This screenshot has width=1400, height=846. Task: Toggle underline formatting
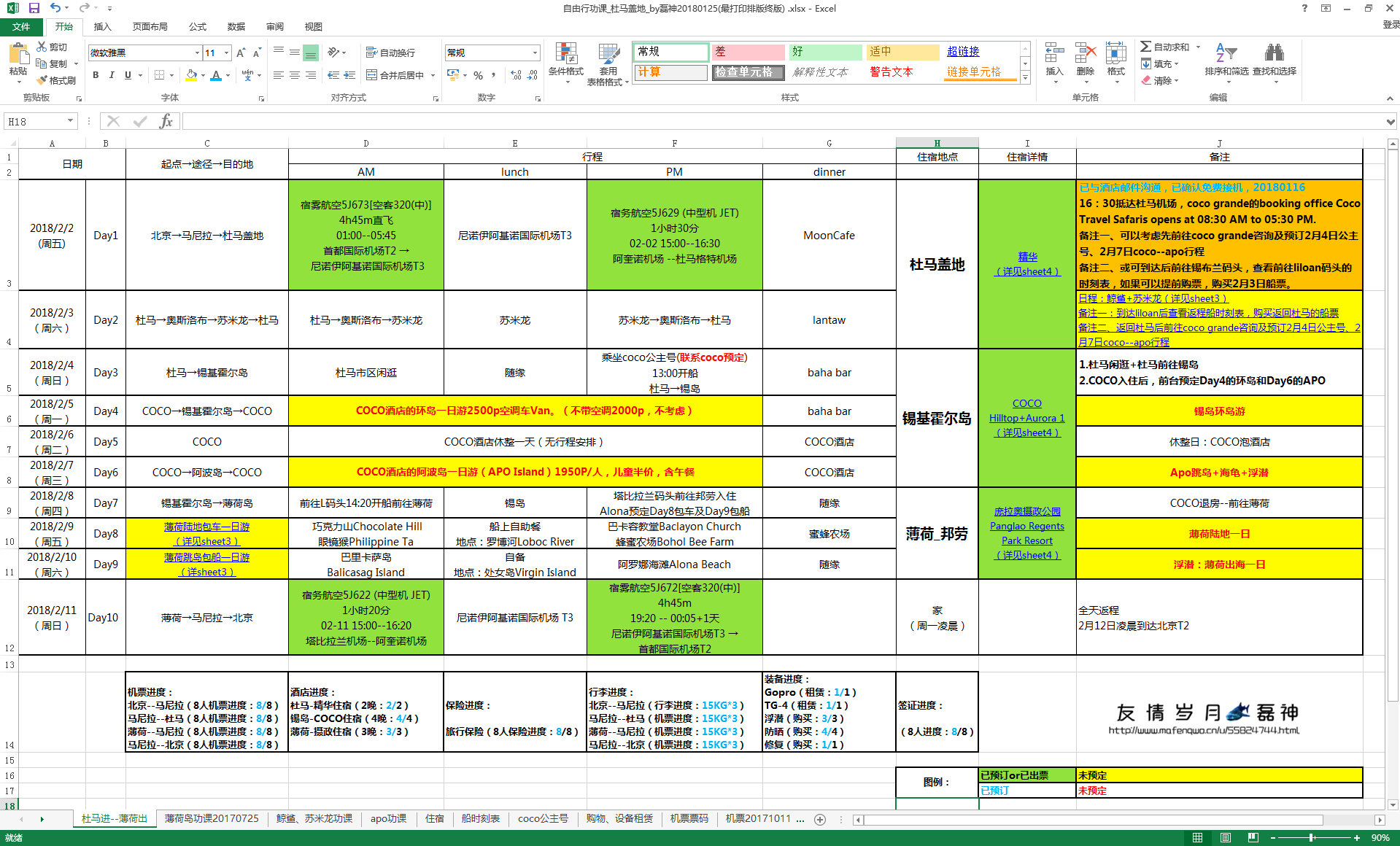(x=128, y=75)
